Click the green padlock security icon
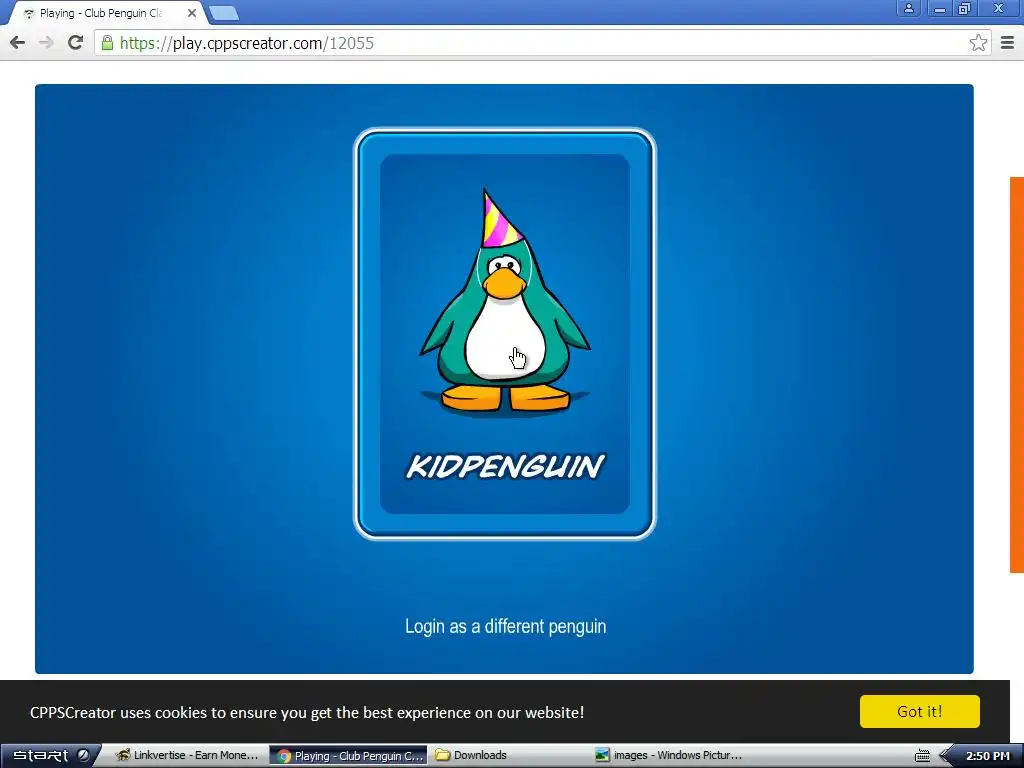1024x768 pixels. 107,43
